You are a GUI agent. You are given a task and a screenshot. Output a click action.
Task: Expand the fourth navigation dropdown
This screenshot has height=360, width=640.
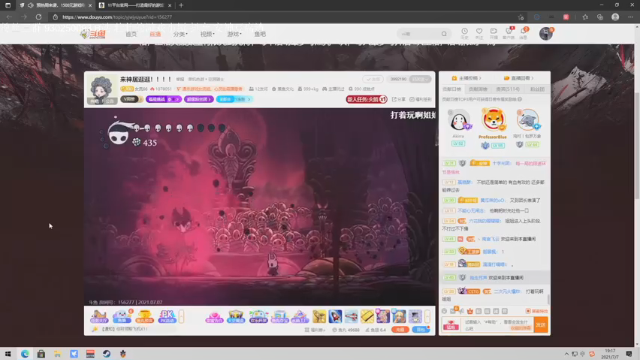click(x=207, y=34)
